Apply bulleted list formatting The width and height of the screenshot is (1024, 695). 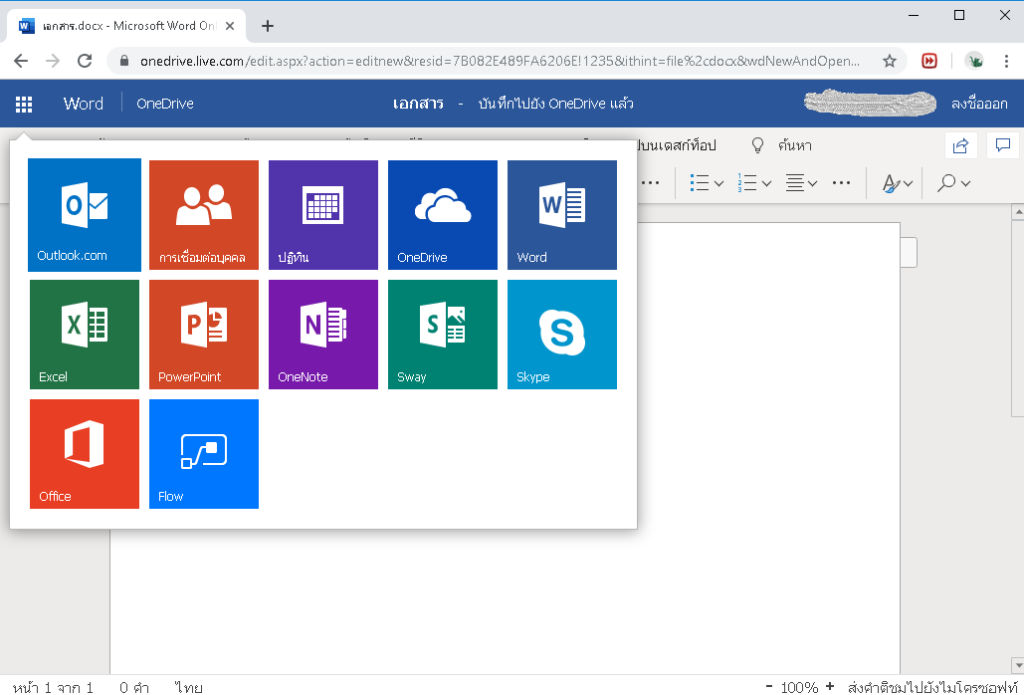coord(699,184)
